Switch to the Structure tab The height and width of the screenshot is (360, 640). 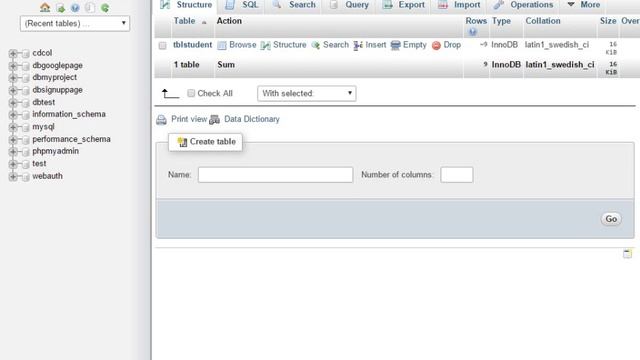coord(186,5)
